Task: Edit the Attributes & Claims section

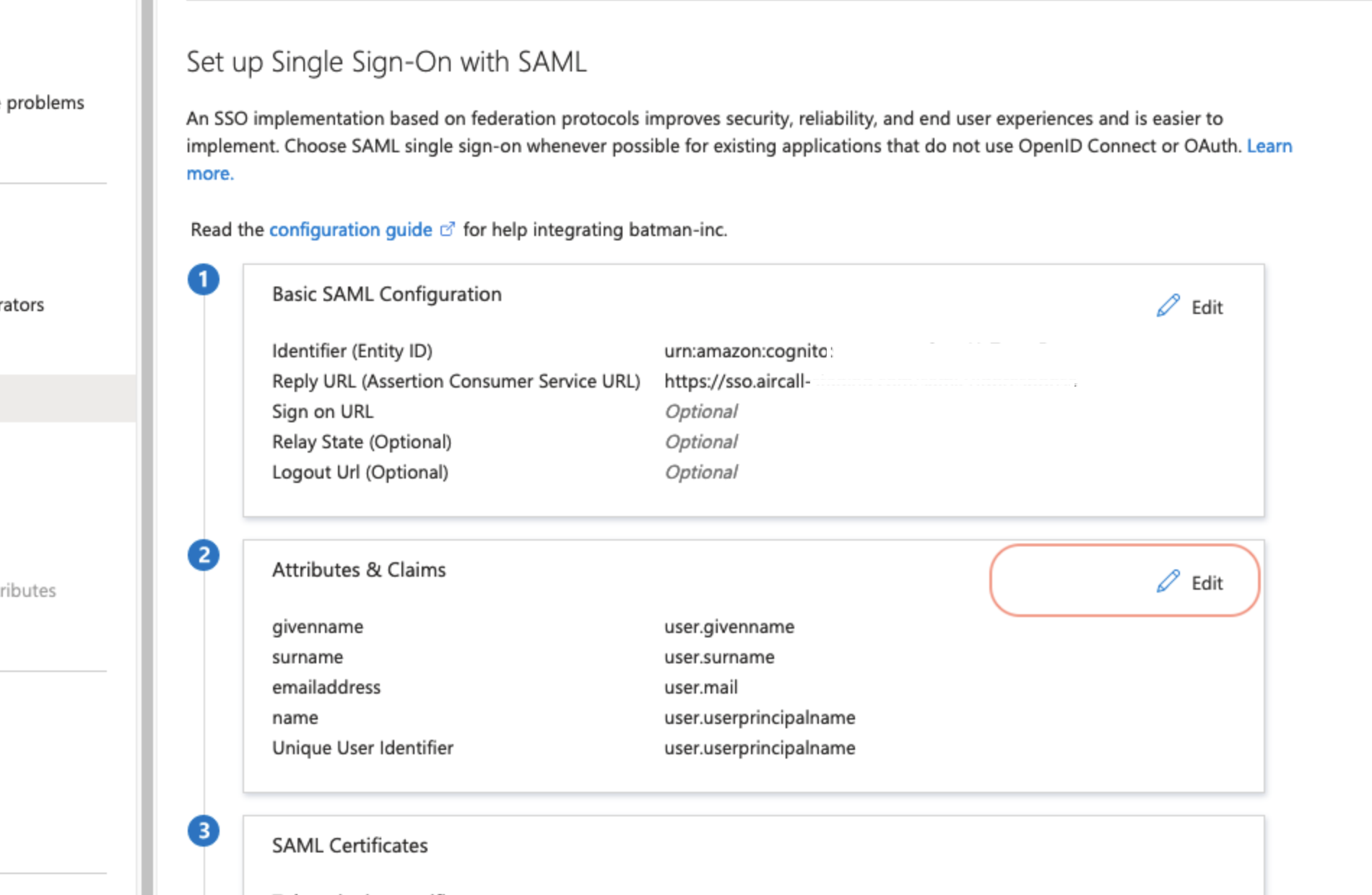Action: (x=1189, y=582)
